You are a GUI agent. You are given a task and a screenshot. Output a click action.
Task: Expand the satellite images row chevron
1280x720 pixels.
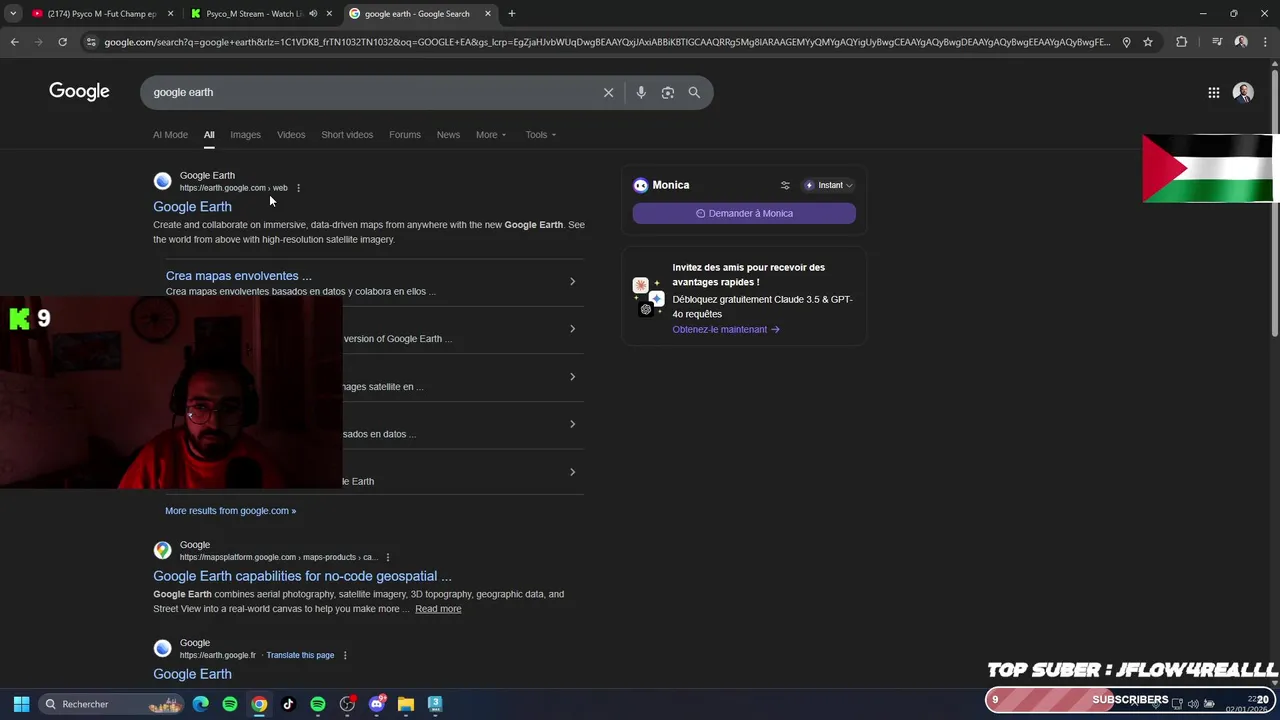pos(572,377)
